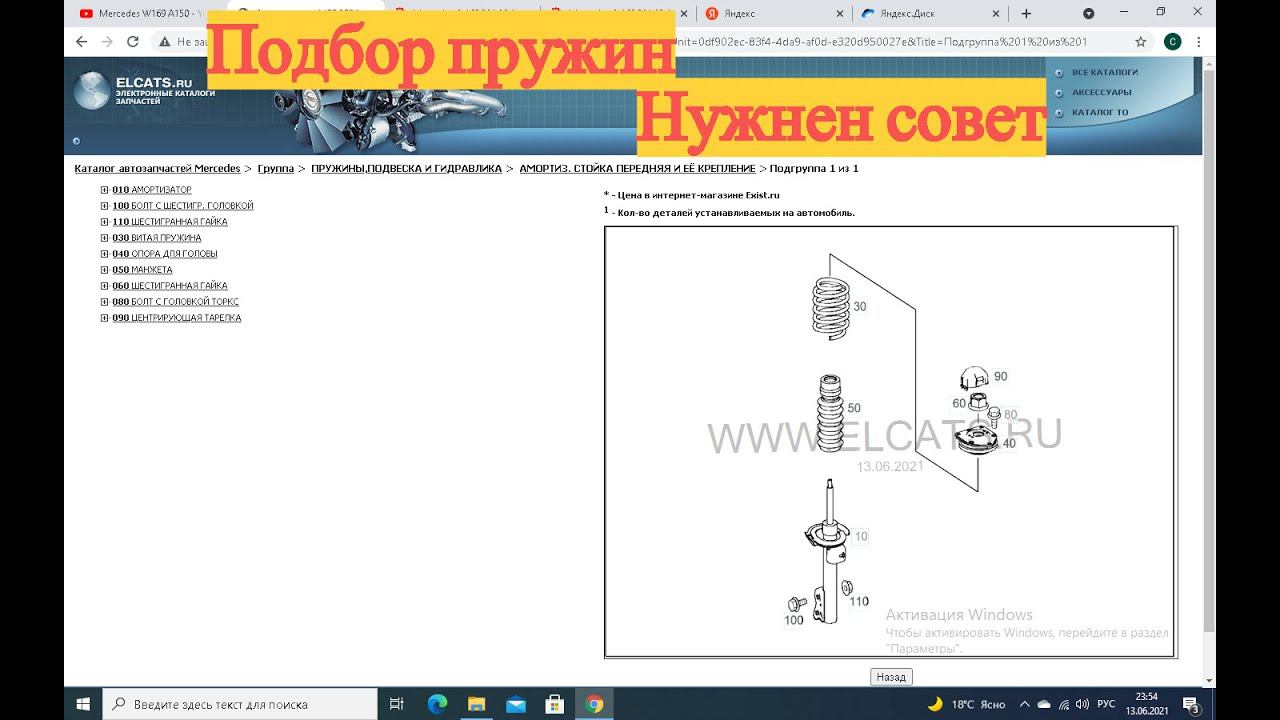This screenshot has width=1280, height=720.
Task: Go to Каталог автозапчастей Mercedes breadcrumb
Action: click(157, 169)
